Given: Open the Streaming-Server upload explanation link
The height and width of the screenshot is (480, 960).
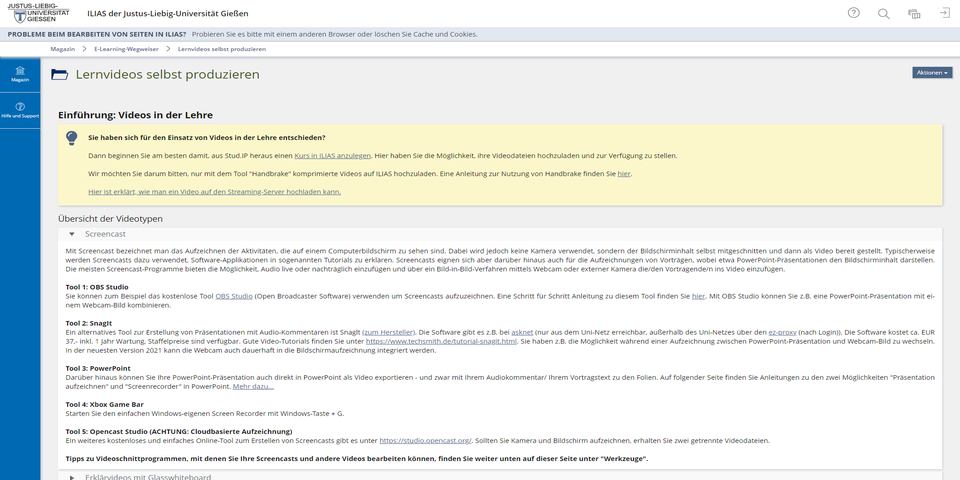Looking at the screenshot, I should 215,192.
